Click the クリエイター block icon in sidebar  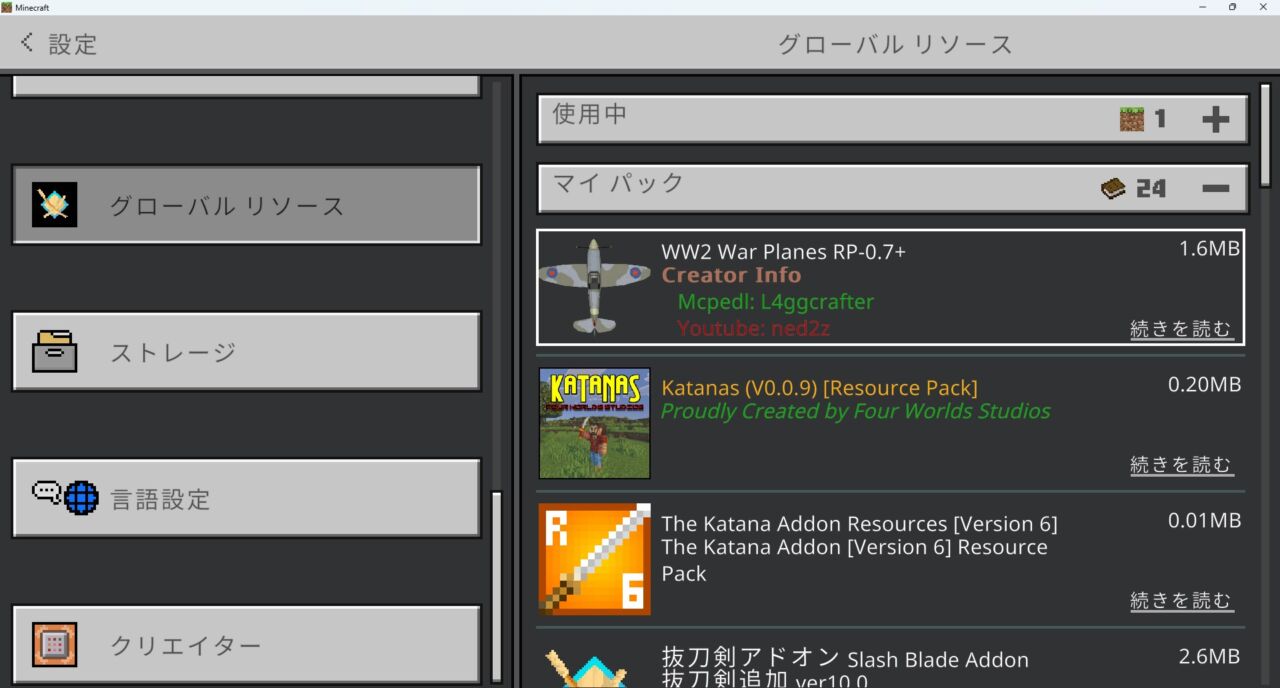pyautogui.click(x=57, y=645)
